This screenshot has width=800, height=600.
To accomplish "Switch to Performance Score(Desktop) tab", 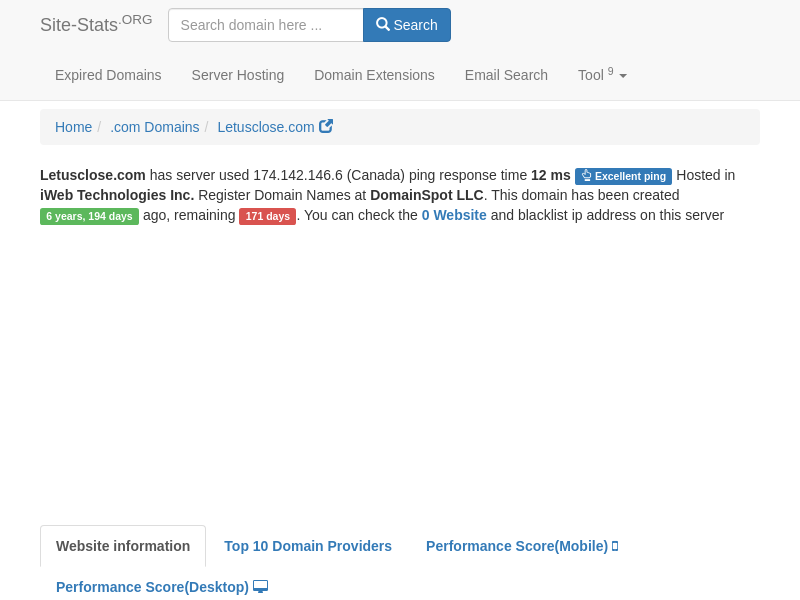I will [162, 587].
